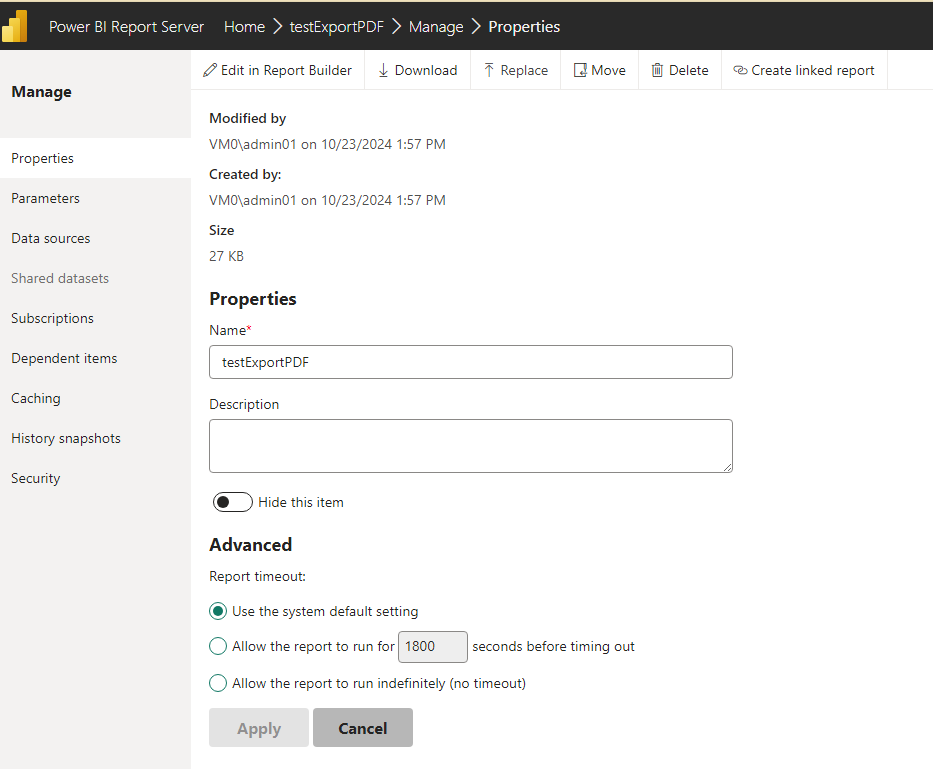Open the Shared datasets section
933x769 pixels.
click(95, 278)
